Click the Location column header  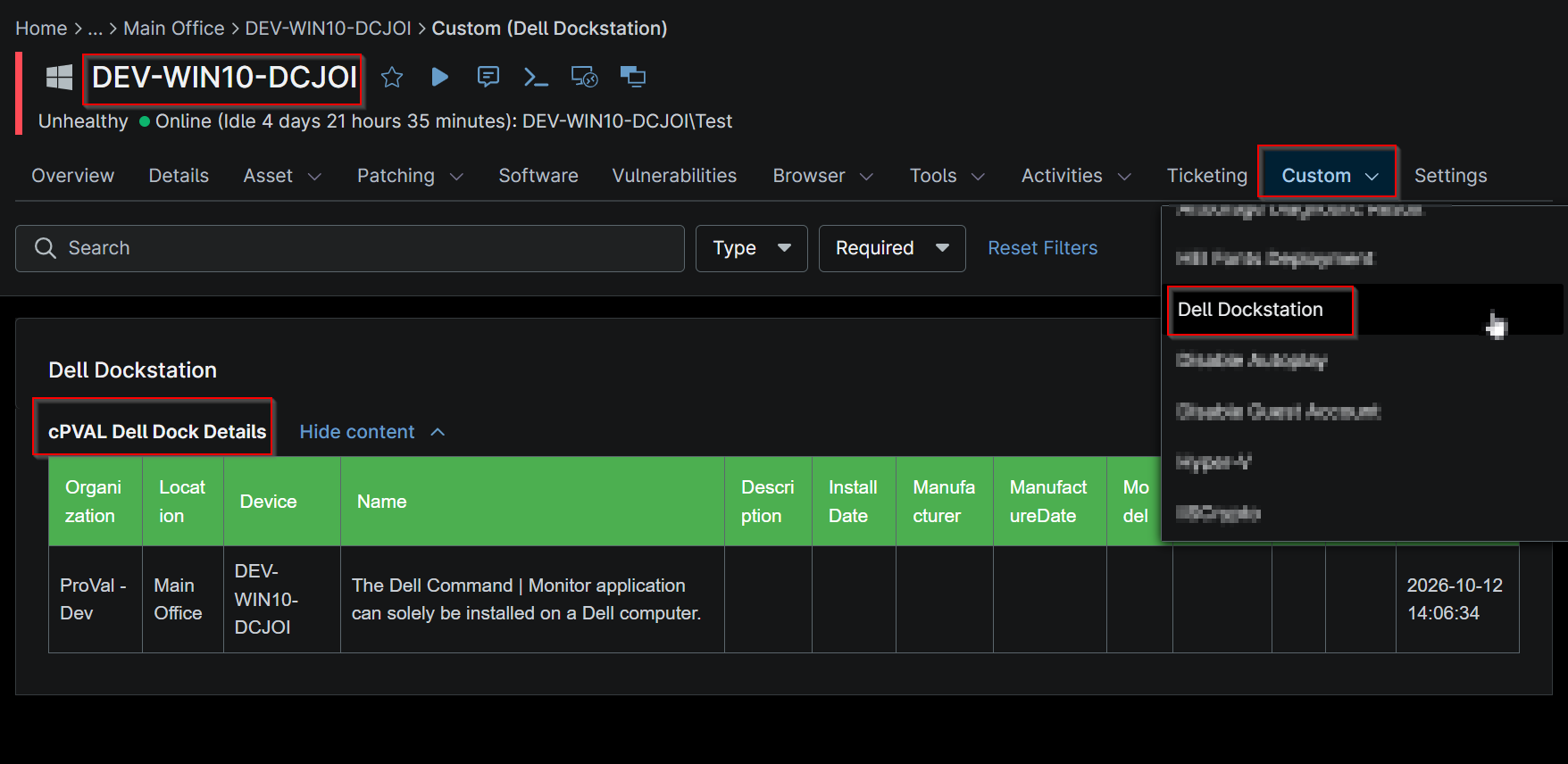[x=182, y=502]
